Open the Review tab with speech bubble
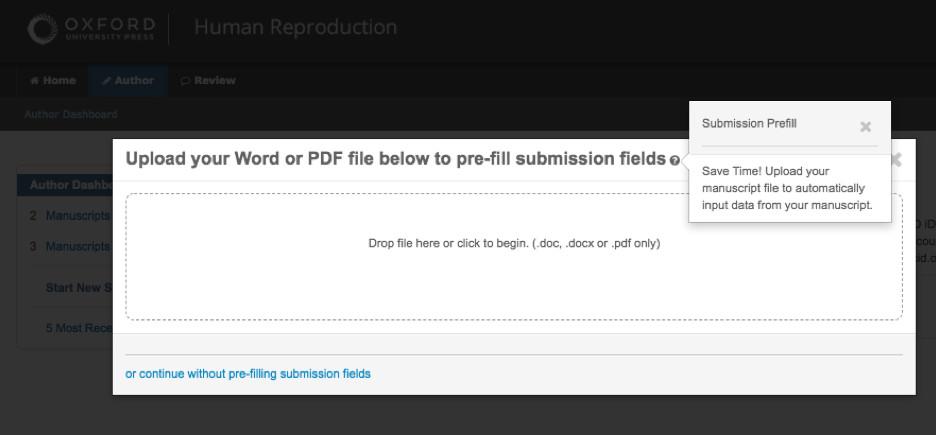The image size is (936, 435). [208, 81]
